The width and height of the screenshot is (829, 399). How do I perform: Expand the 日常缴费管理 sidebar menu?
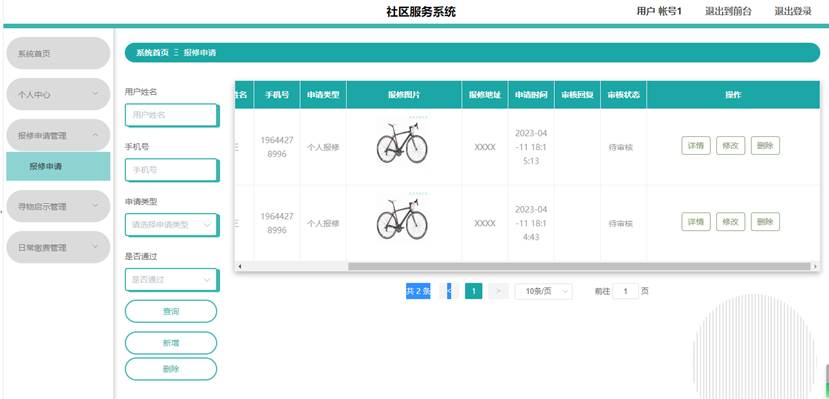pyautogui.click(x=58, y=247)
